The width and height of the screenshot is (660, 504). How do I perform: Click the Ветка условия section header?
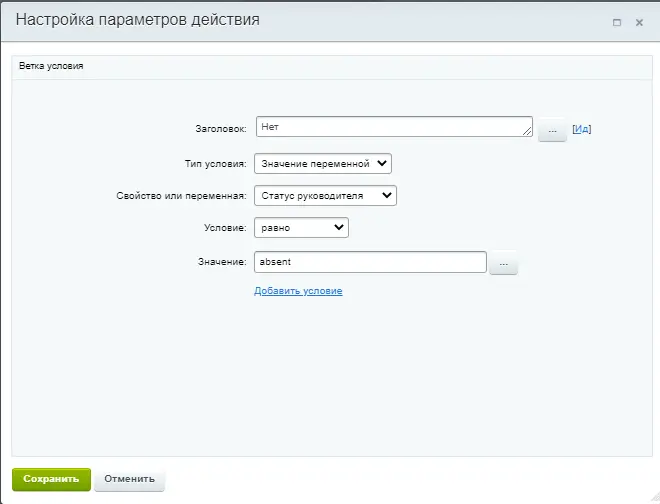332,66
